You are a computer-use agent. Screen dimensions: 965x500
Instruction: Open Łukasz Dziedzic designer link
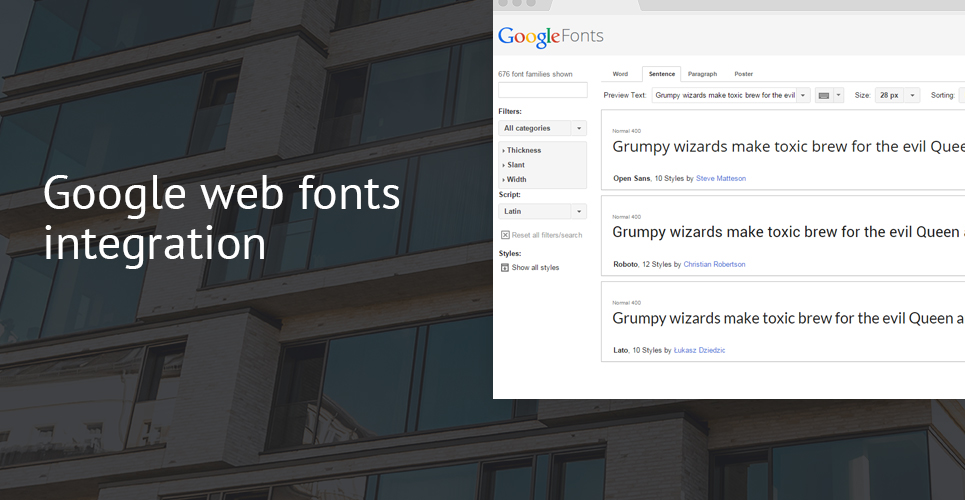pos(699,350)
